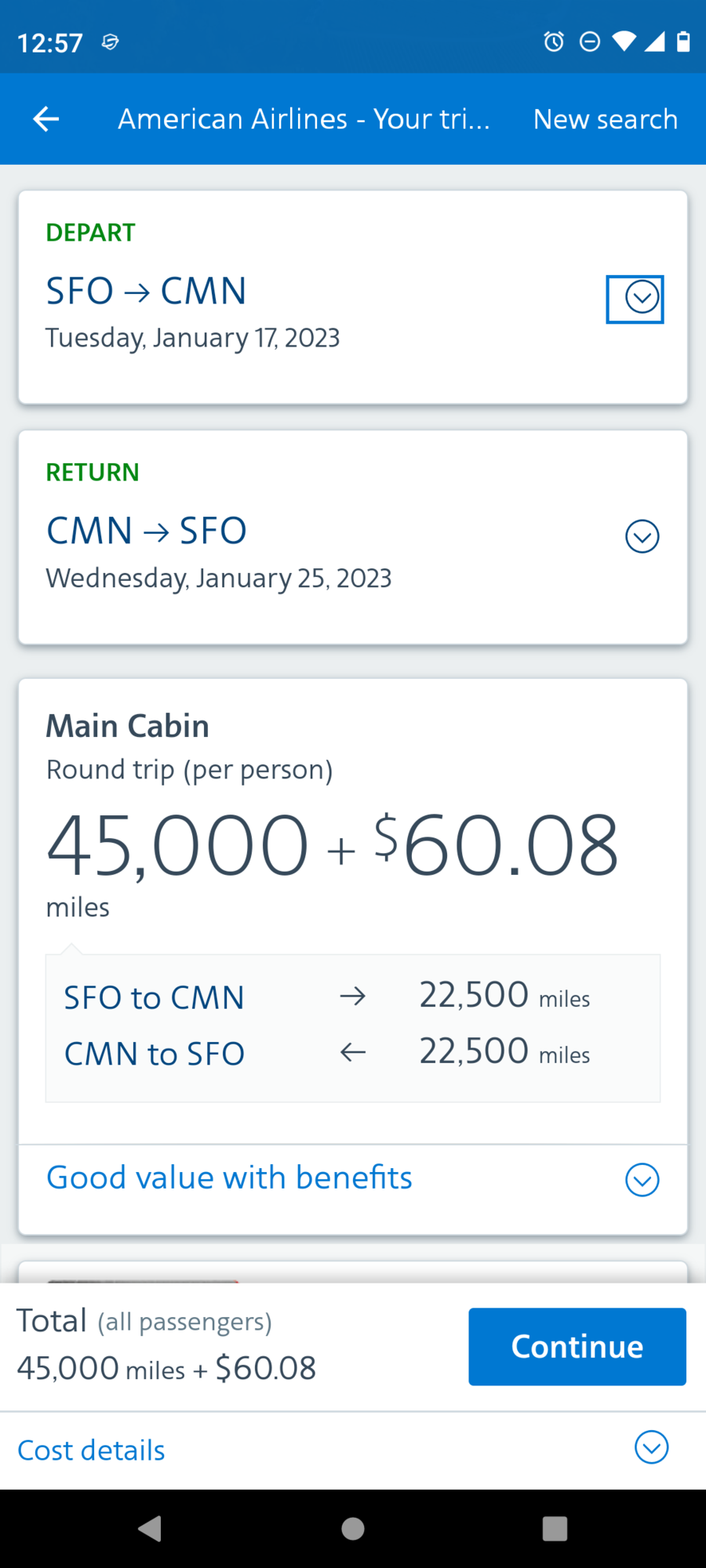The width and height of the screenshot is (706, 1568).
Task: Start a New search
Action: (x=605, y=119)
